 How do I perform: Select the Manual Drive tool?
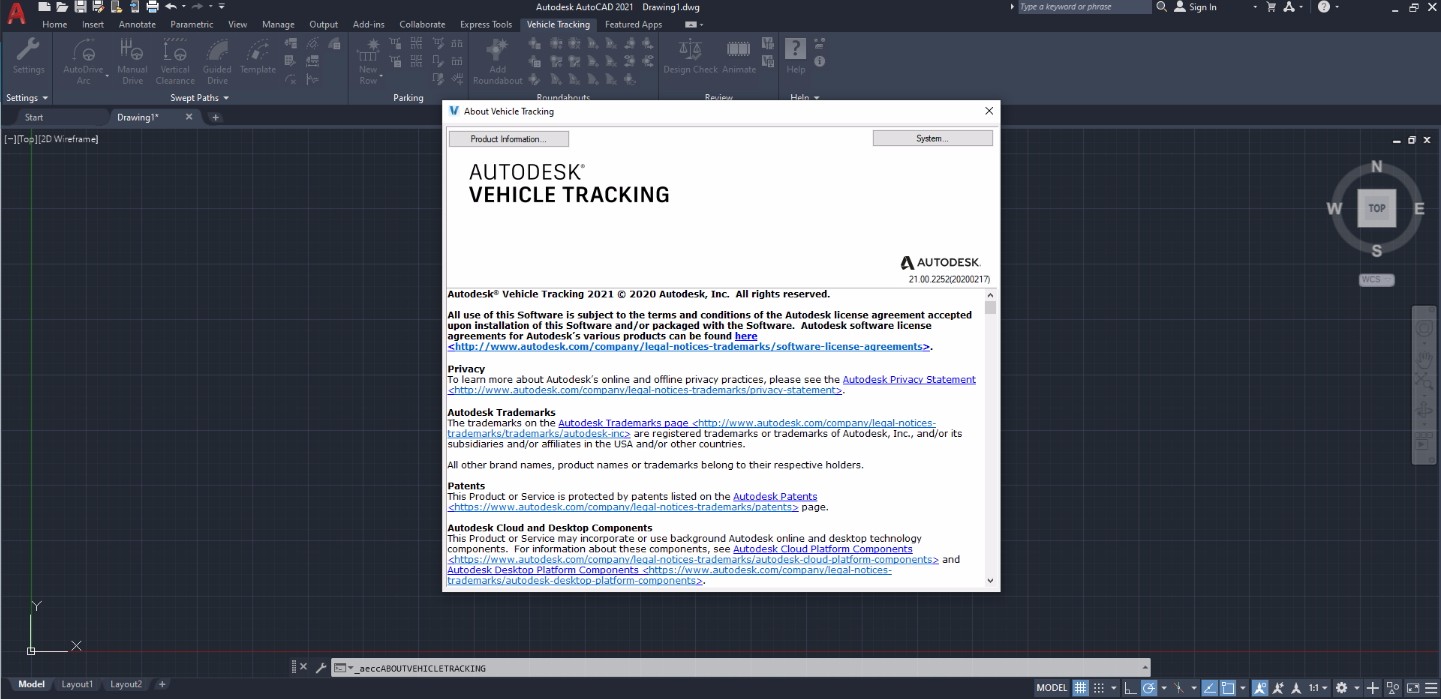click(x=132, y=58)
